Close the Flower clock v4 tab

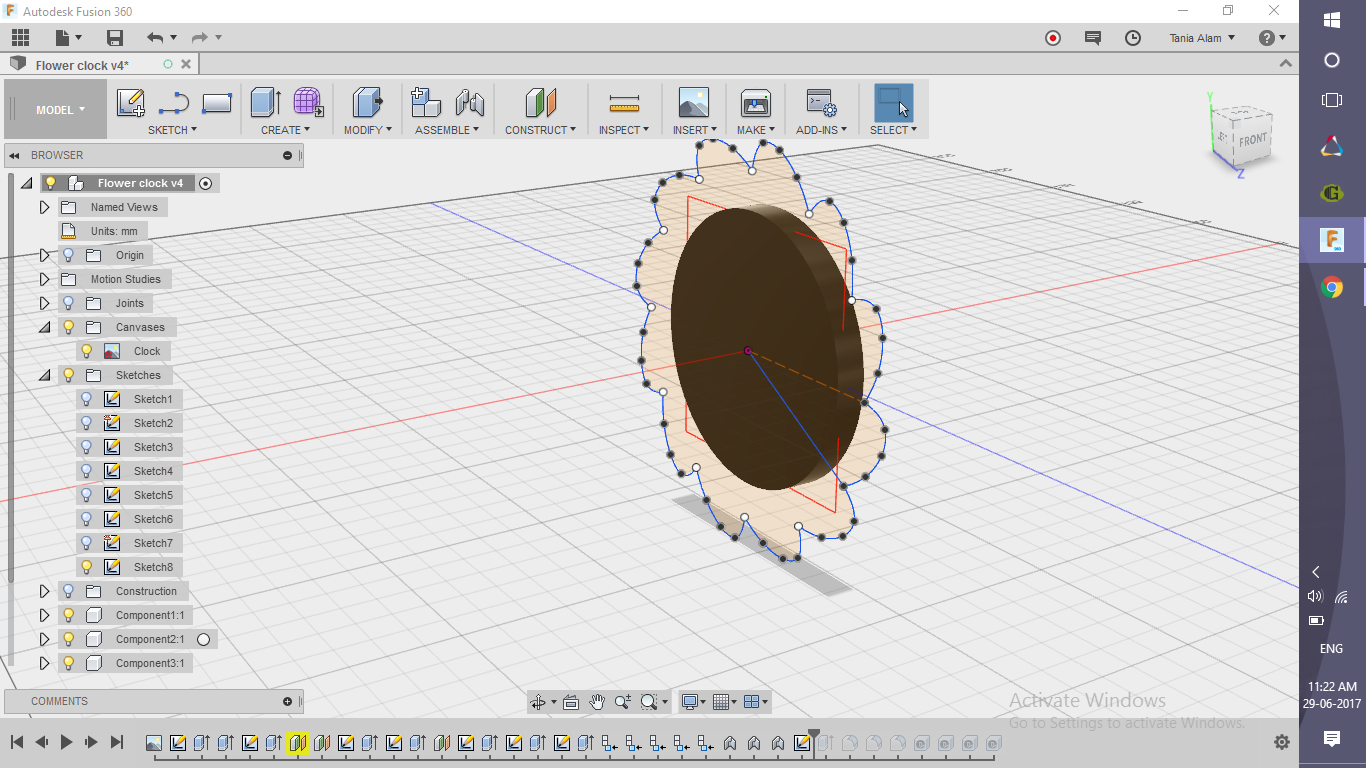[185, 64]
